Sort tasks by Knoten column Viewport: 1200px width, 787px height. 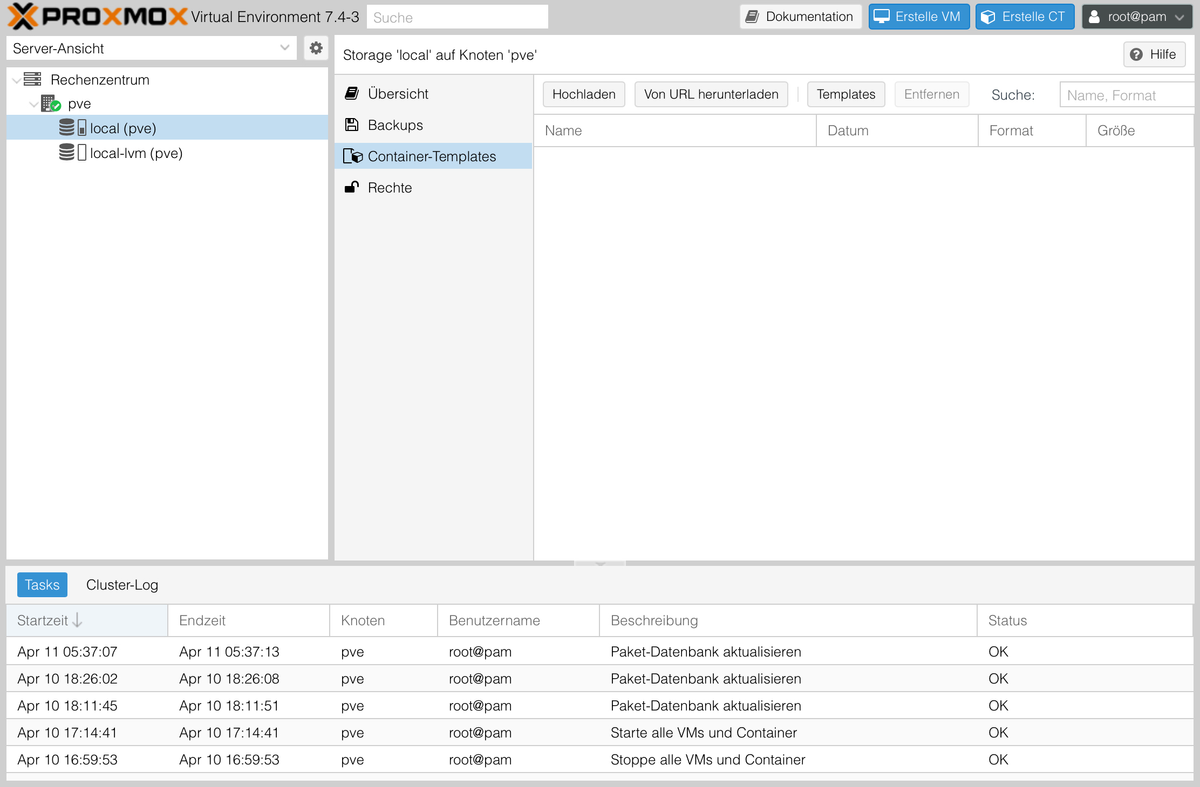pos(383,620)
